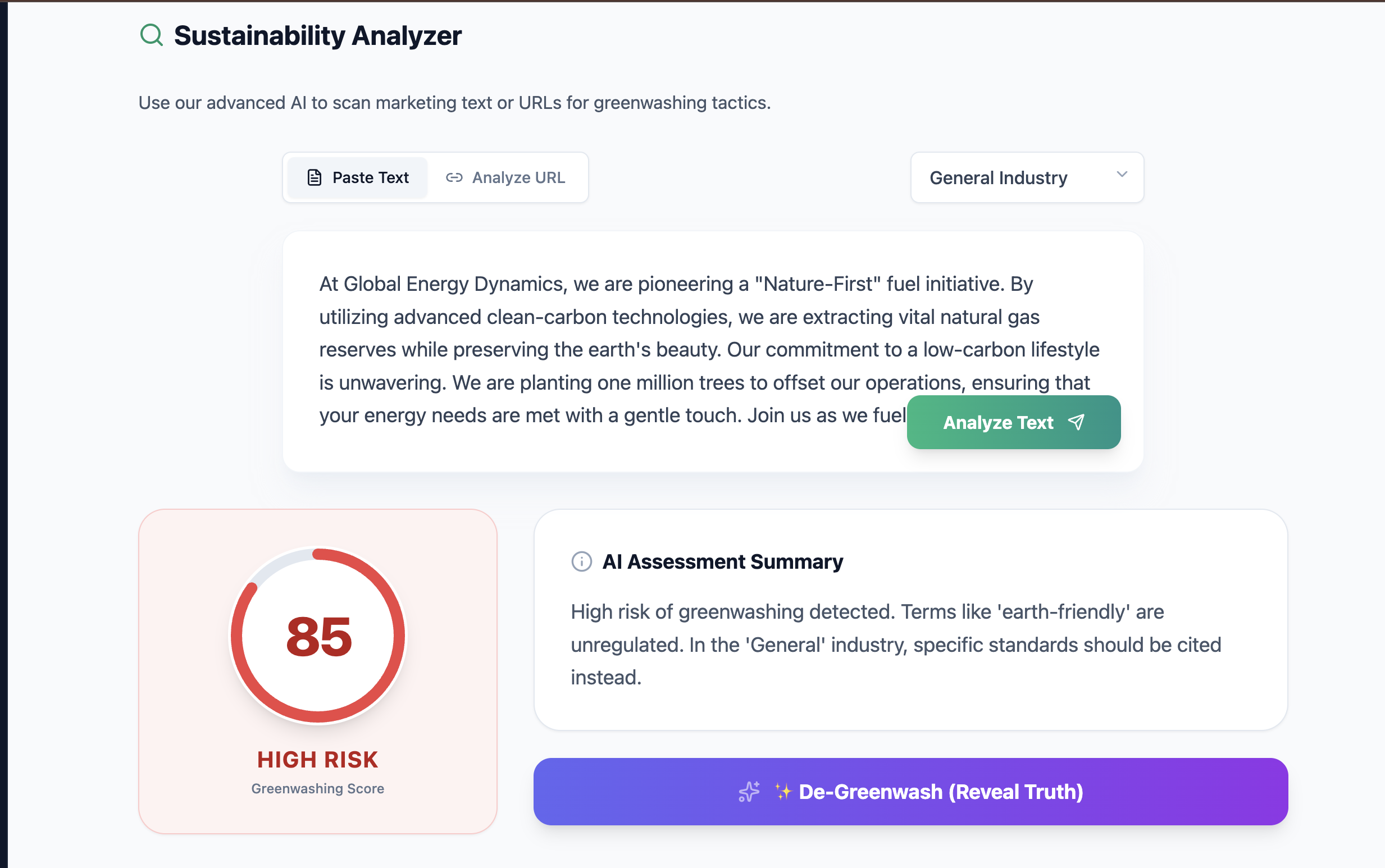Open the General Industry dropdown
The image size is (1385, 868).
point(1027,177)
